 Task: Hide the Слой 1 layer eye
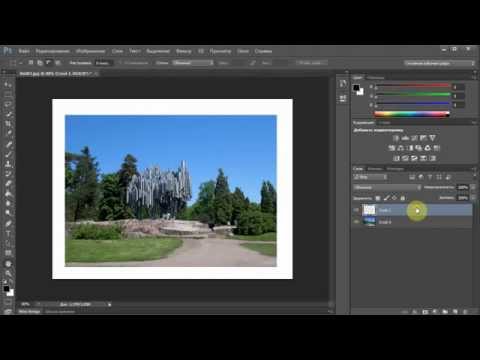pos(356,210)
